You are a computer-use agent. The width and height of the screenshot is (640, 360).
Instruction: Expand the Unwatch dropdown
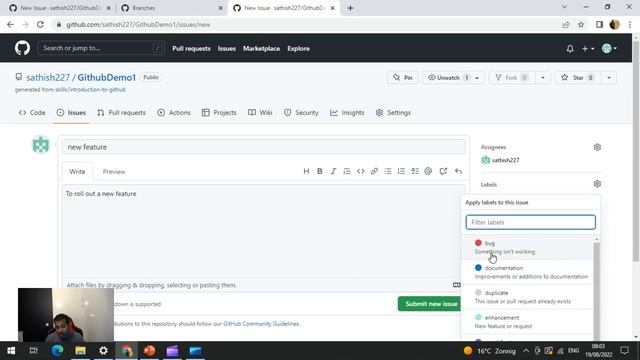click(477, 78)
